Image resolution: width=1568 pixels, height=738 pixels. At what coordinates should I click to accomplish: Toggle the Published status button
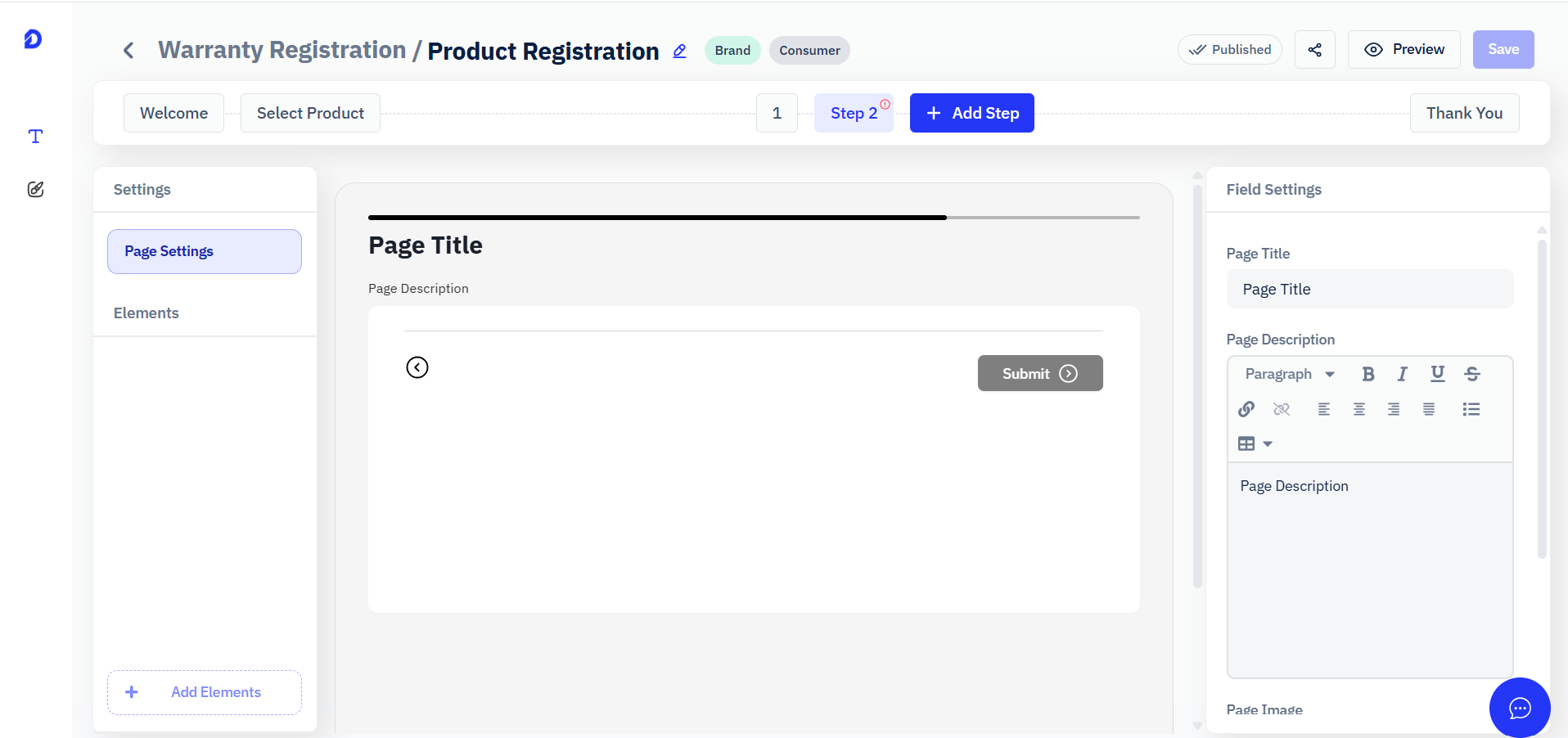(x=1230, y=50)
